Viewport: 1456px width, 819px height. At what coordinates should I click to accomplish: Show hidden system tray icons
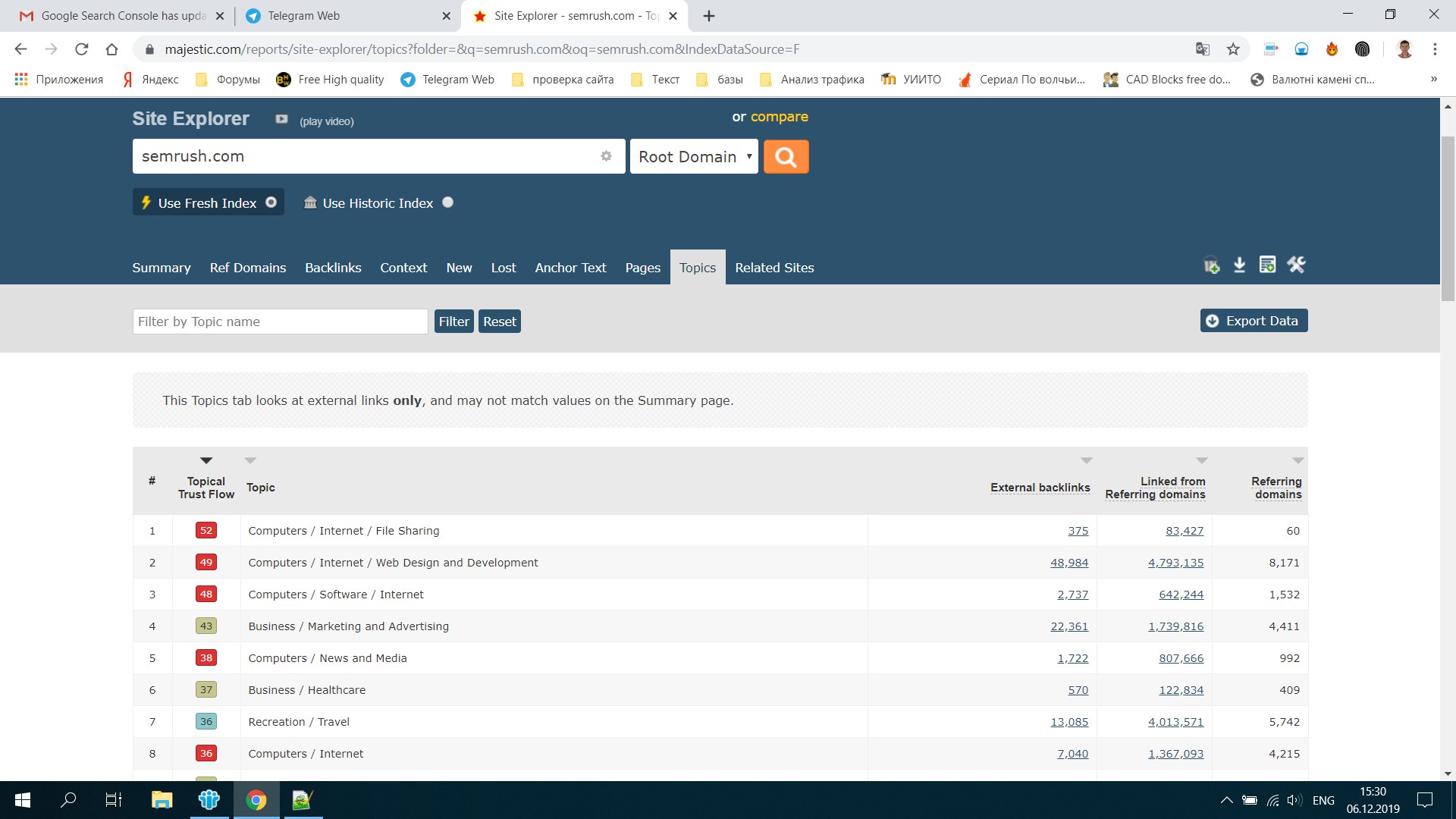(x=1226, y=800)
